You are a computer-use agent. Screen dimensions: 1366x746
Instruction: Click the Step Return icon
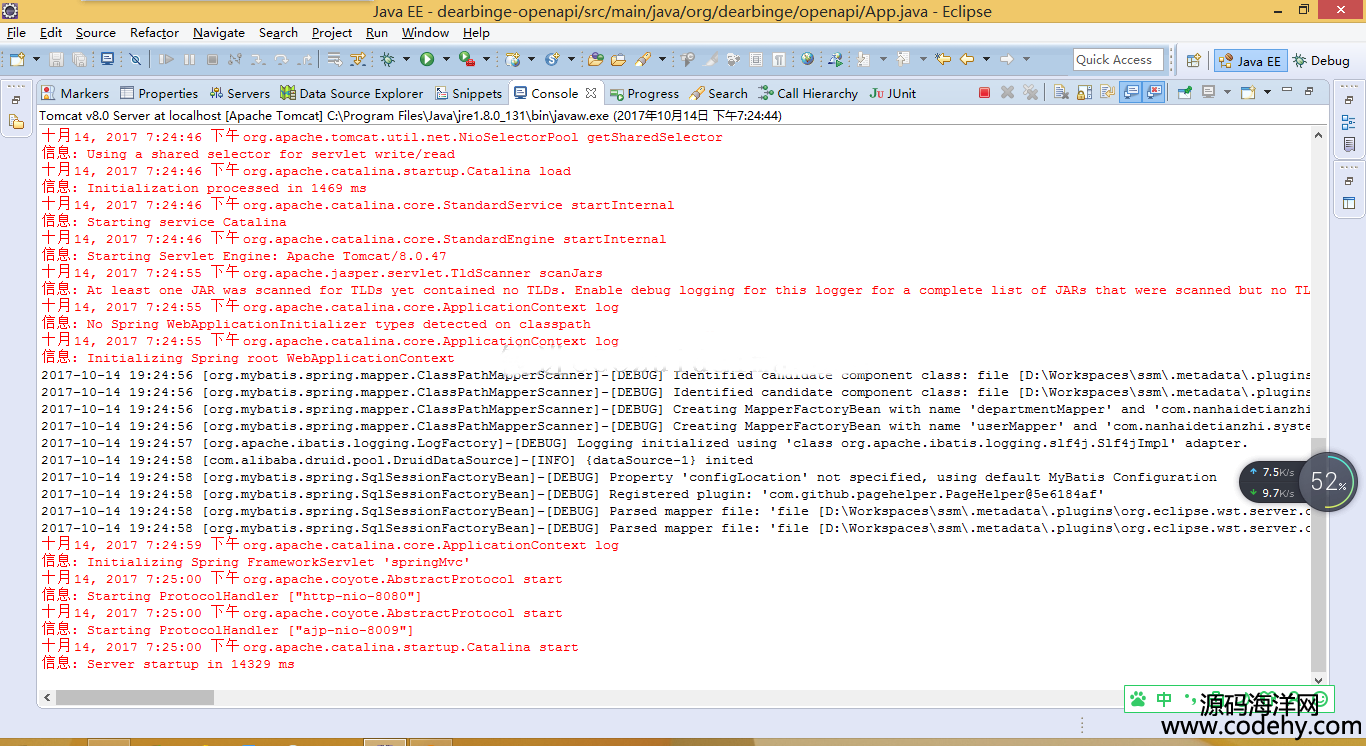(305, 59)
